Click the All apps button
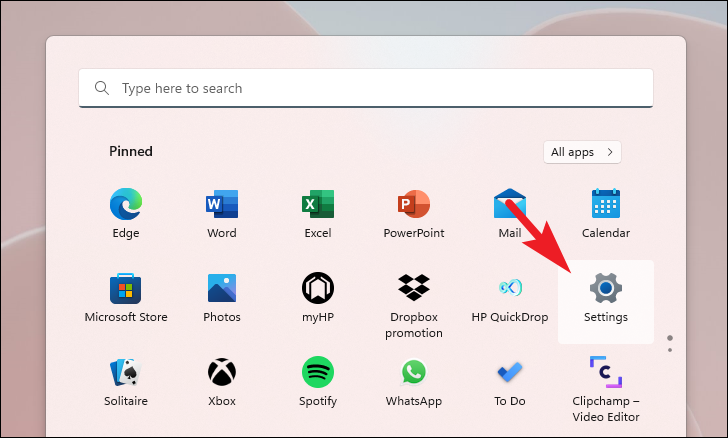 click(x=582, y=152)
